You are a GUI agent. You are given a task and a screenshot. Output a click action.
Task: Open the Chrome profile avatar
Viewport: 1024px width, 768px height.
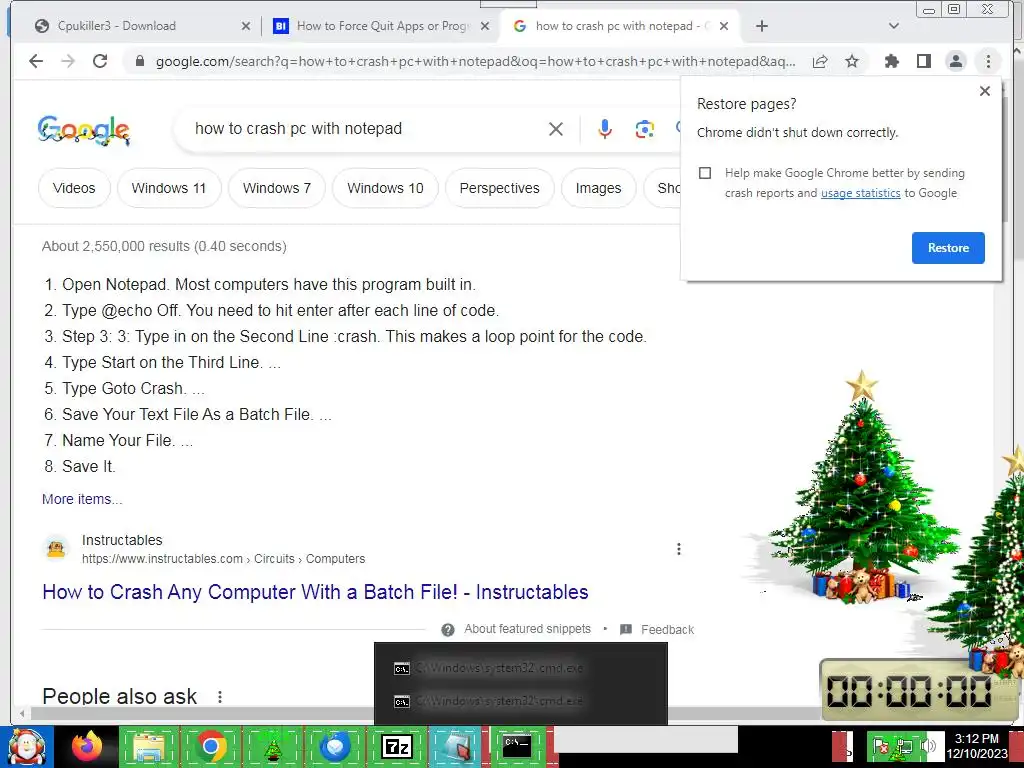[955, 61]
